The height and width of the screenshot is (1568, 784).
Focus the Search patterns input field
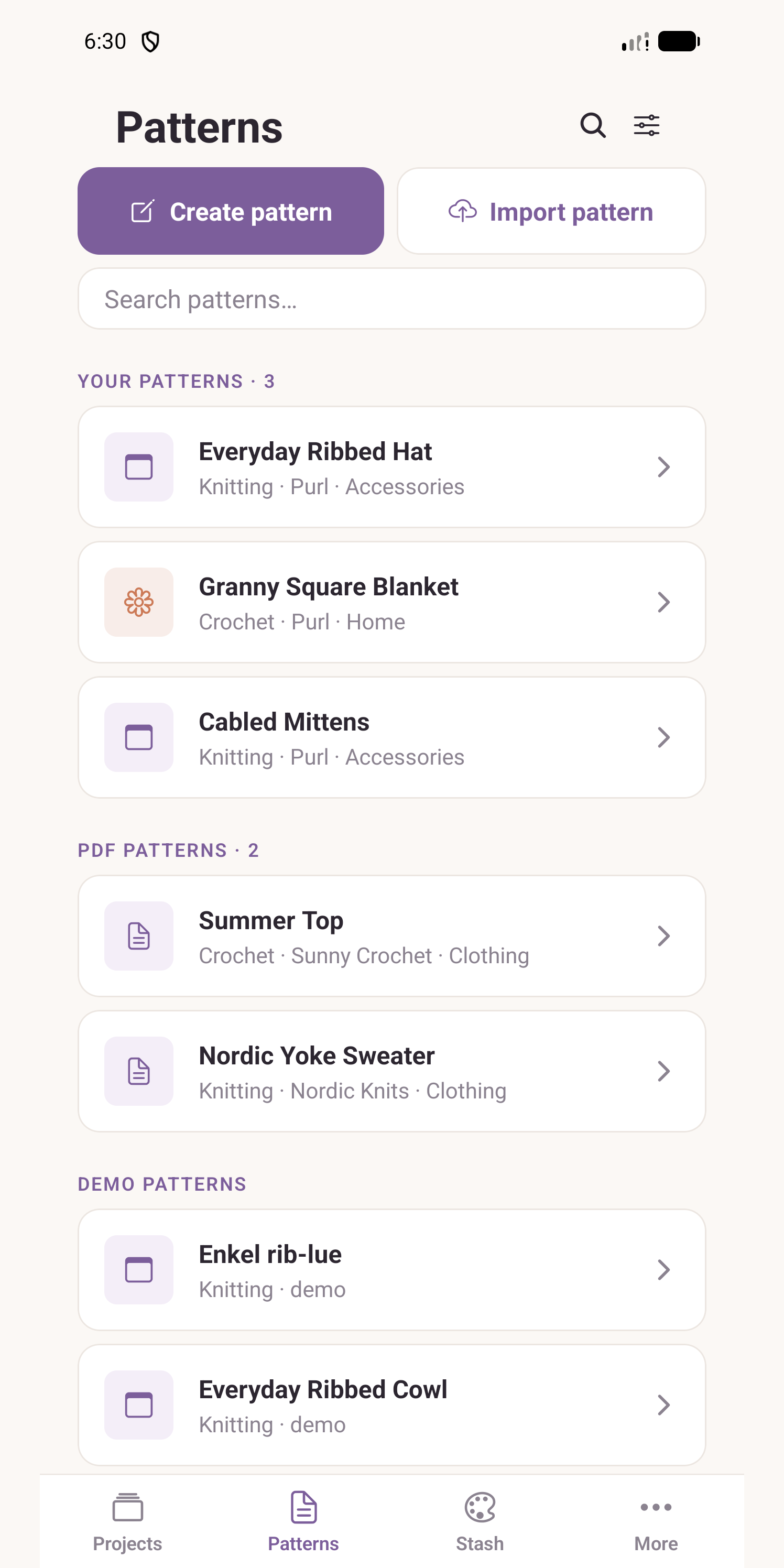coord(392,299)
